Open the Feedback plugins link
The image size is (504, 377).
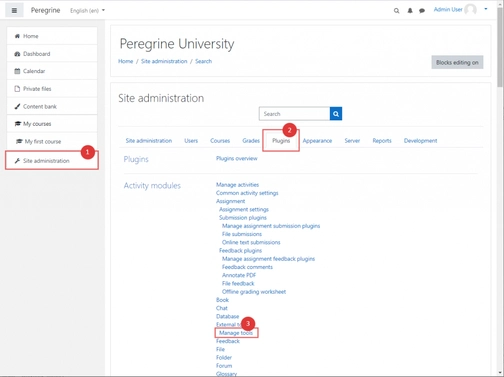(x=240, y=251)
